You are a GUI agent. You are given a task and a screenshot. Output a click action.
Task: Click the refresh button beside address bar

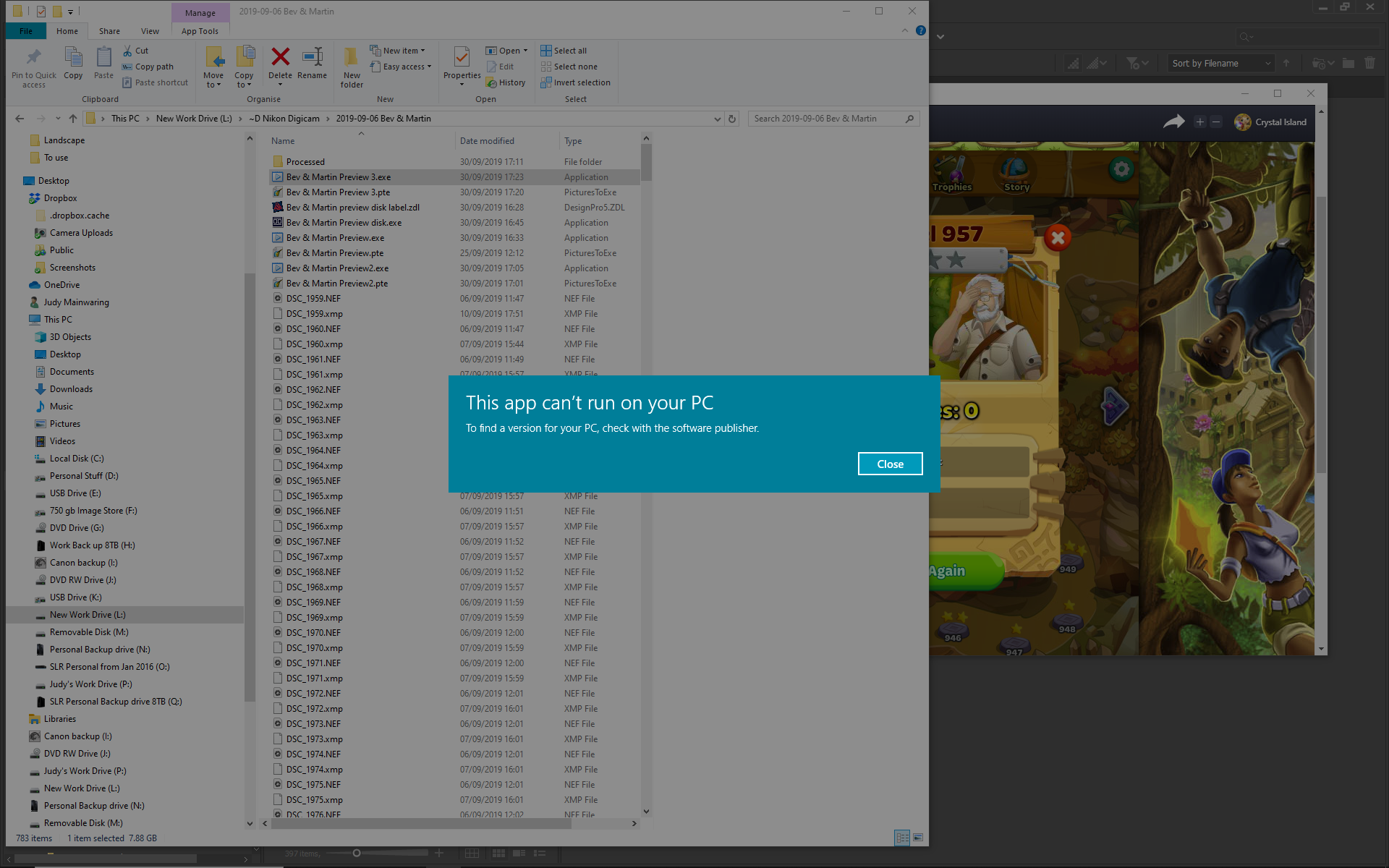tap(732, 119)
